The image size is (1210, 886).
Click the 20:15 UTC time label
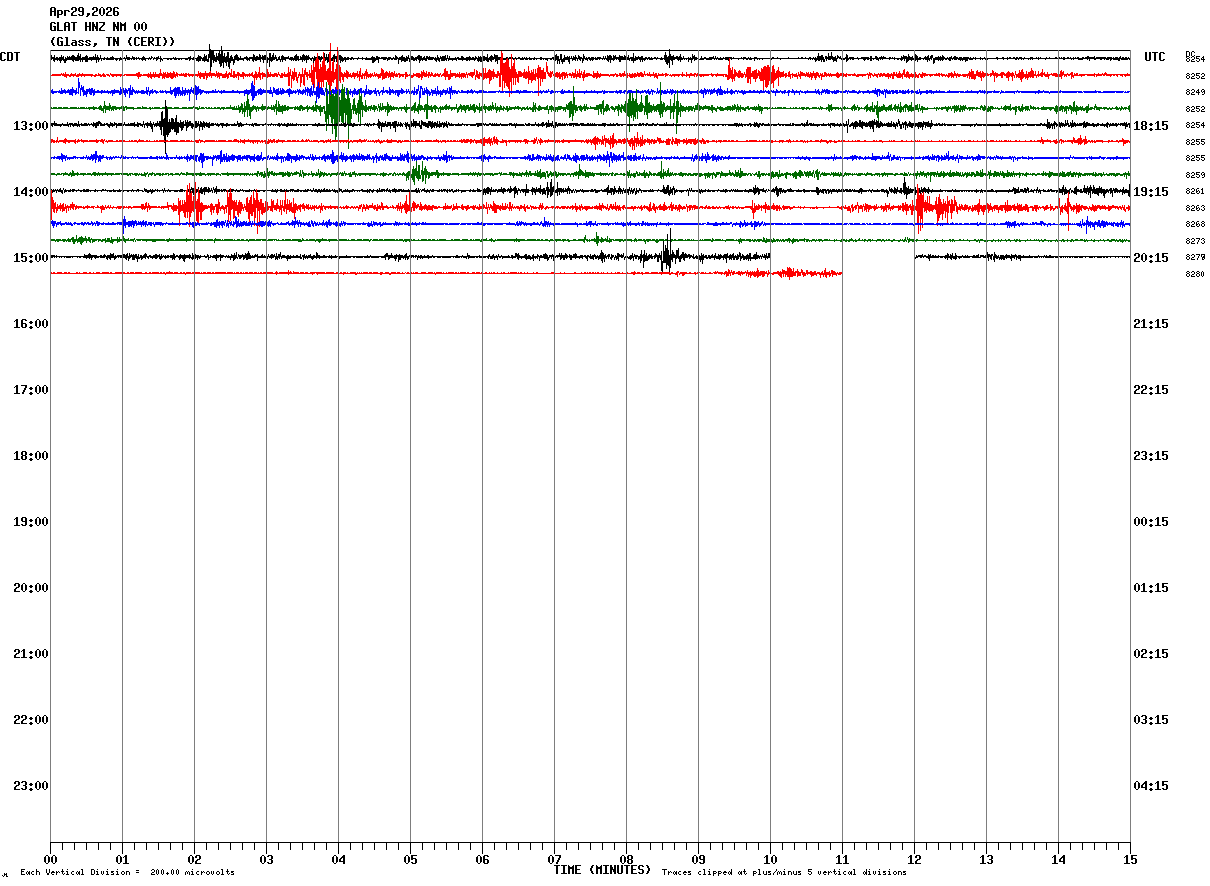coord(1151,258)
